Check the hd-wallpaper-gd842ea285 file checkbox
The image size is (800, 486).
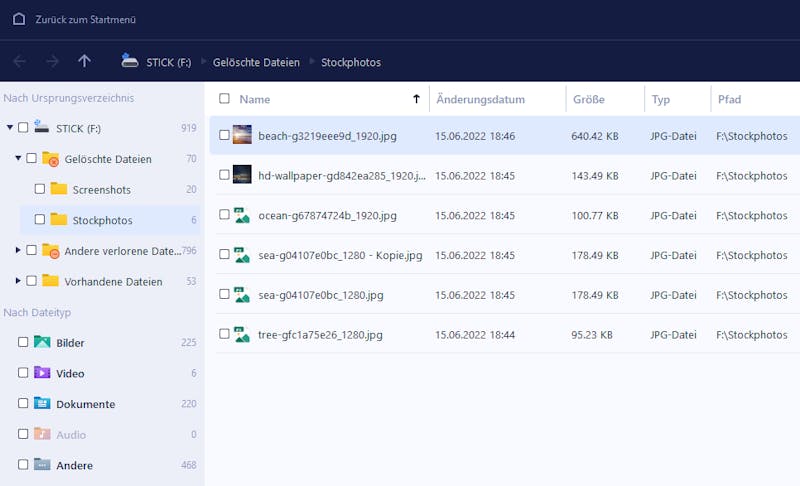(x=224, y=175)
